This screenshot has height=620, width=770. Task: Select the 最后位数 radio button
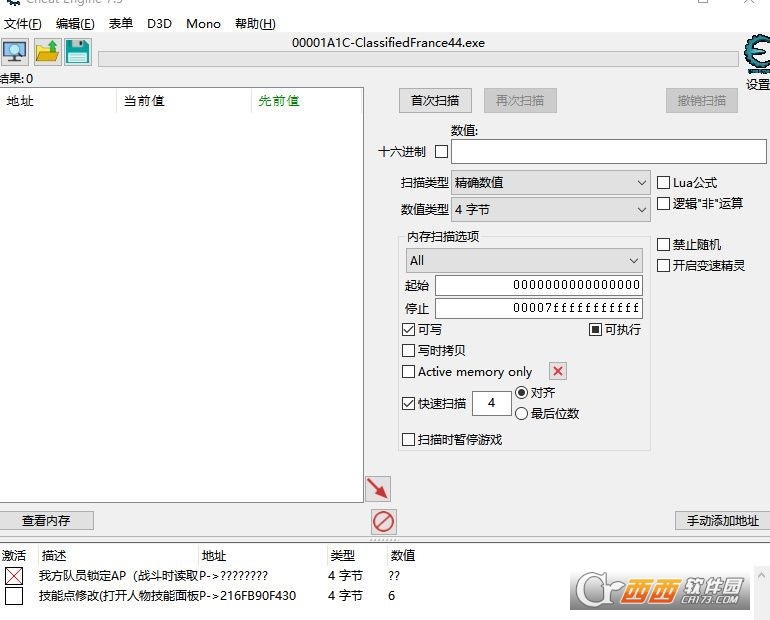pos(521,414)
